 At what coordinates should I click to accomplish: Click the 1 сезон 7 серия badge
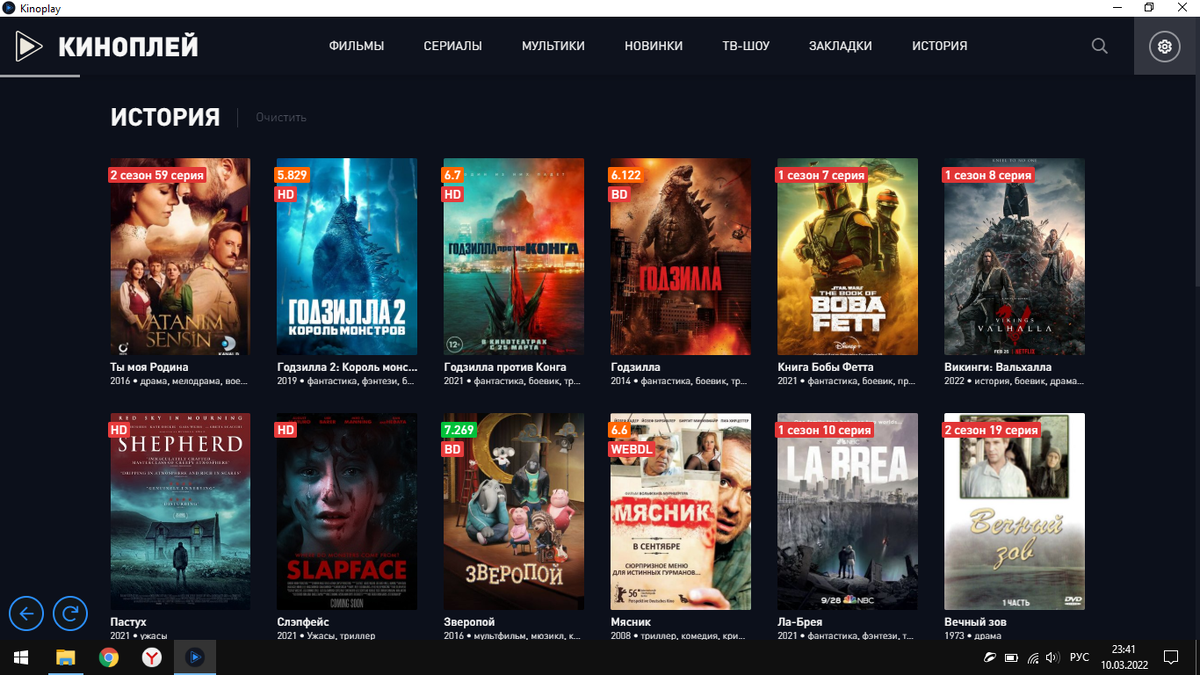pos(821,175)
